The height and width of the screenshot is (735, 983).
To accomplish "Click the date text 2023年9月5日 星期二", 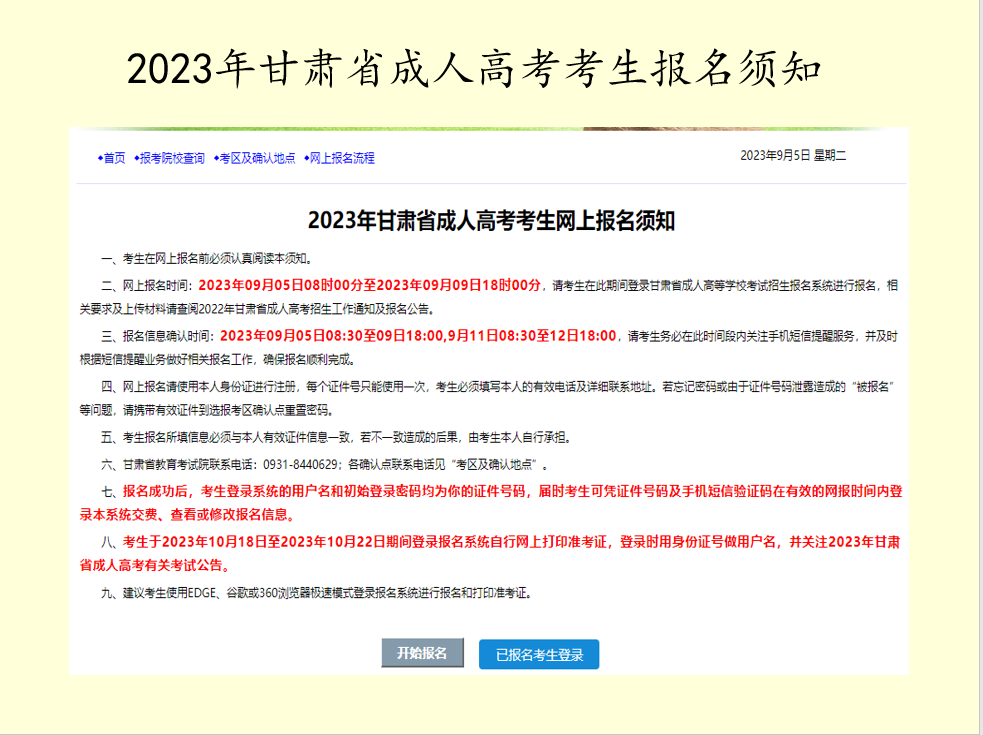I will tap(793, 156).
